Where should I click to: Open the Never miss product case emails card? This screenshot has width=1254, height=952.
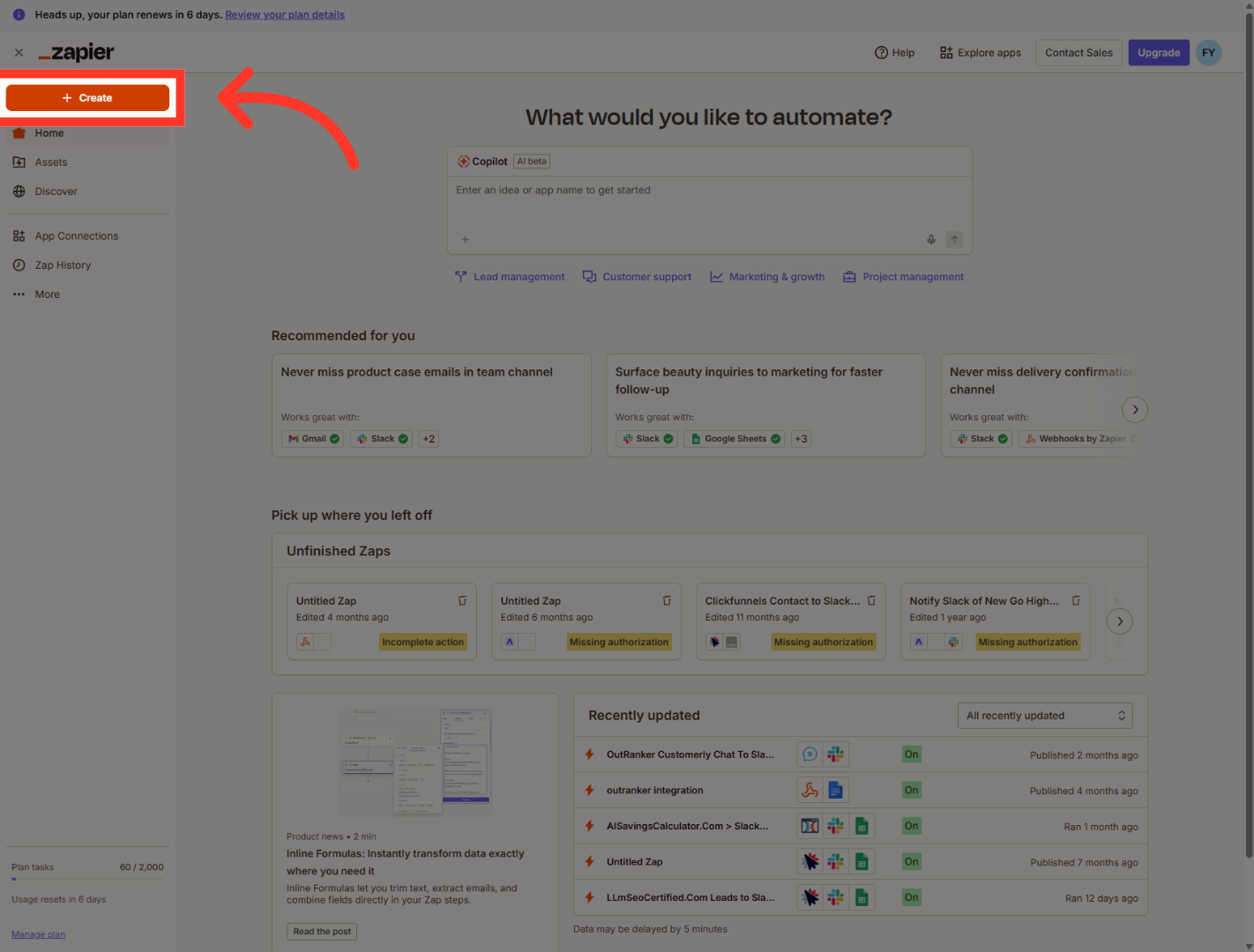click(x=431, y=405)
